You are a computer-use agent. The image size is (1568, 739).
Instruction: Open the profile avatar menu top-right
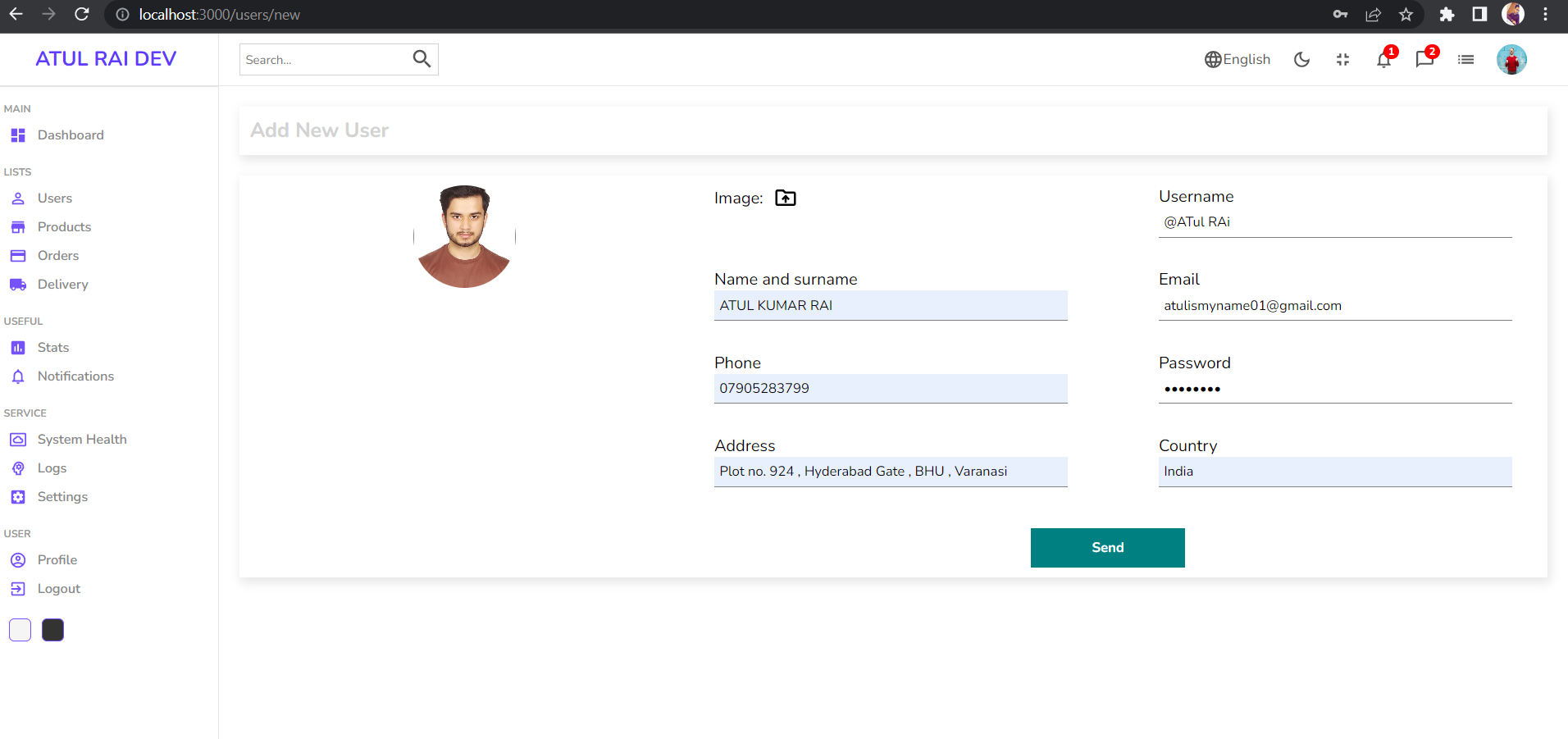click(x=1511, y=59)
